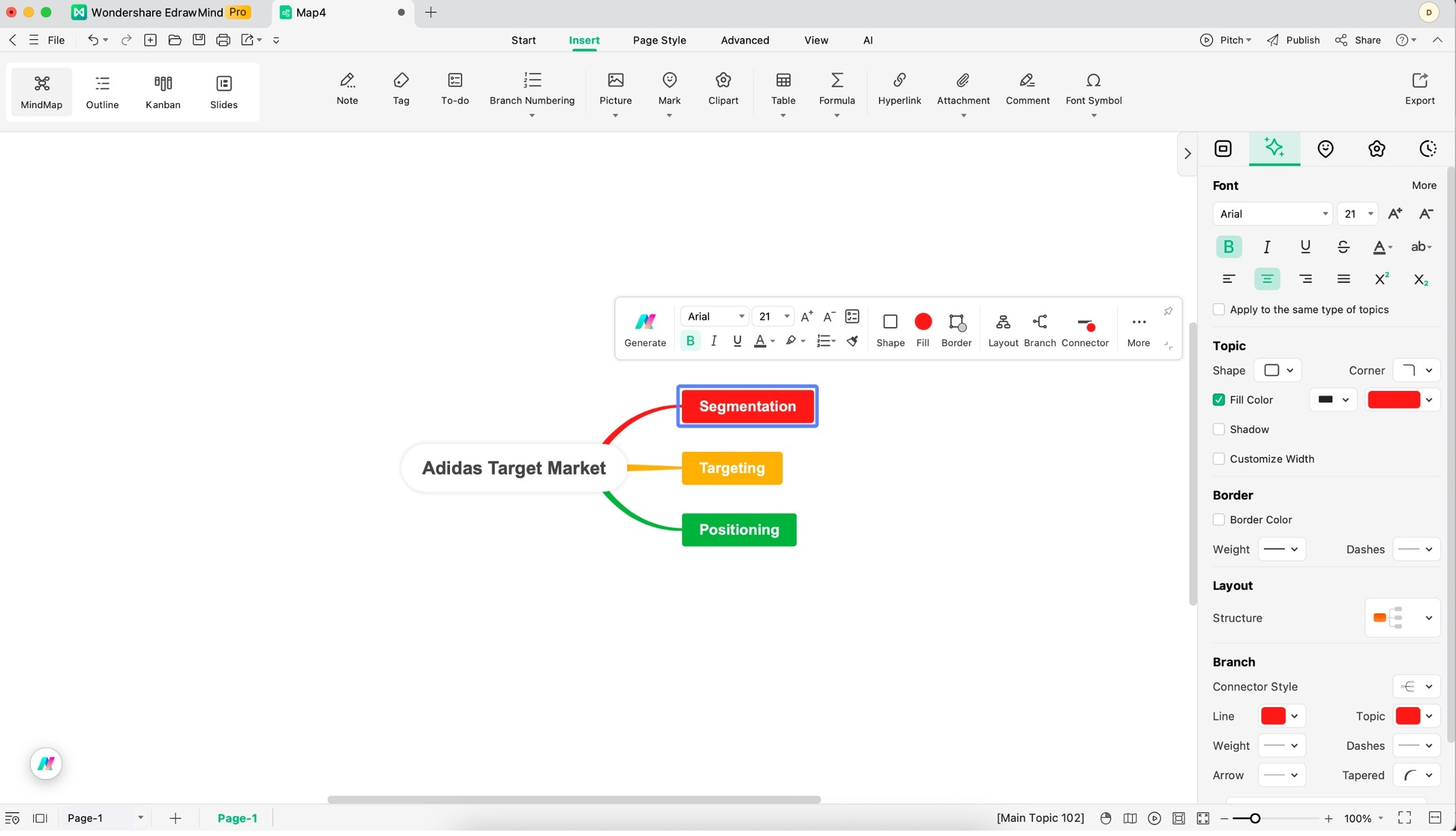This screenshot has width=1456, height=836.
Task: Open the Page Style tab
Action: click(659, 40)
